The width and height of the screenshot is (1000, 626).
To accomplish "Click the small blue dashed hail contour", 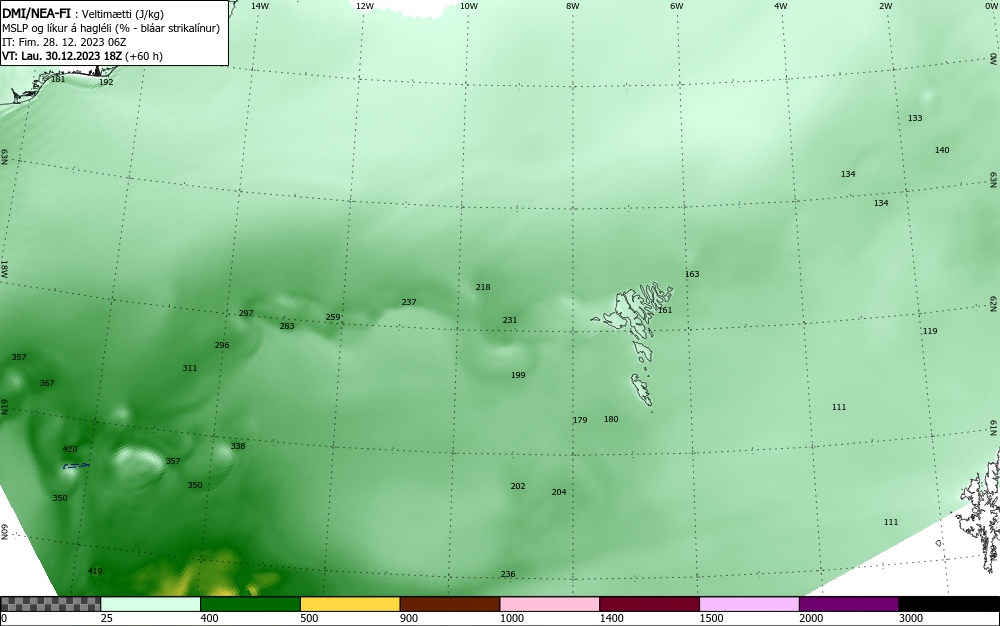I will point(76,466).
